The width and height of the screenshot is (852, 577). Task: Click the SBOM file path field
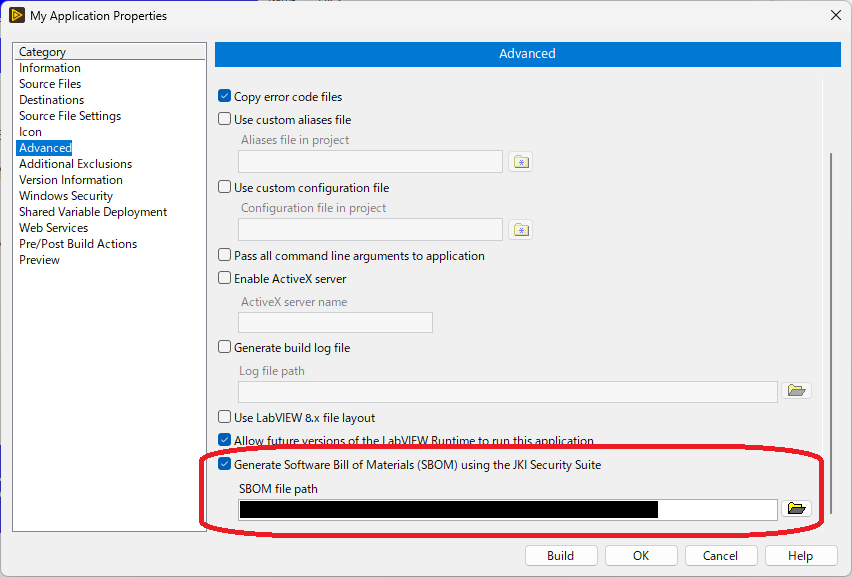pos(508,510)
